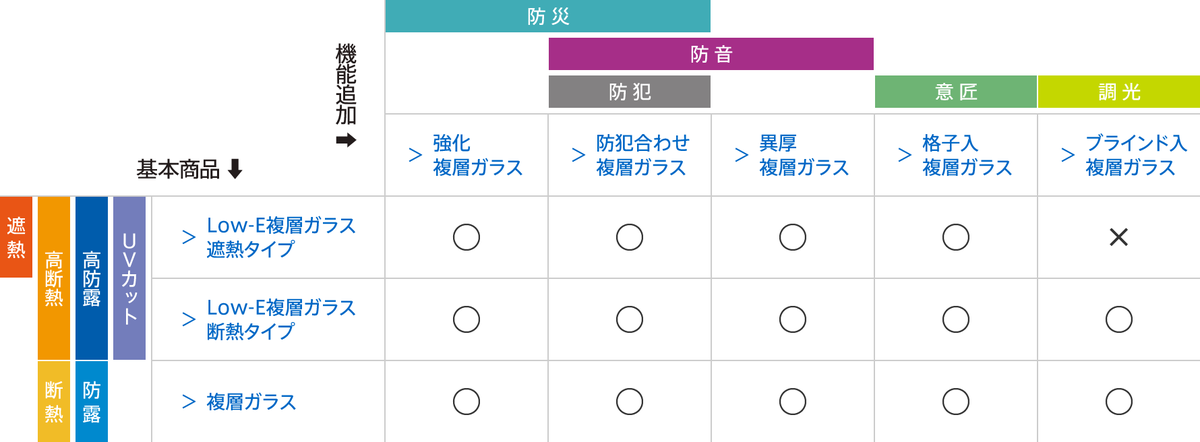Click the orange 遮熱 label

pyautogui.click(x=16, y=237)
